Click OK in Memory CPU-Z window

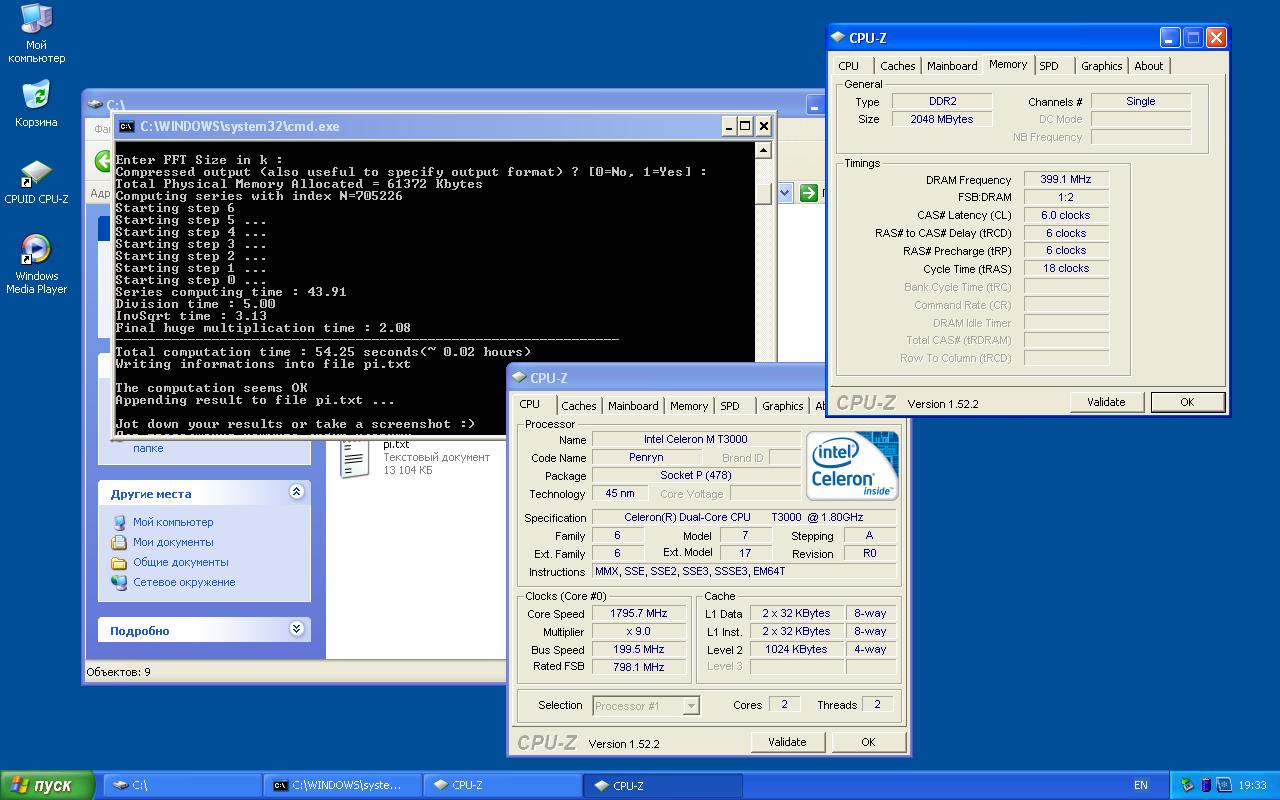point(1187,402)
